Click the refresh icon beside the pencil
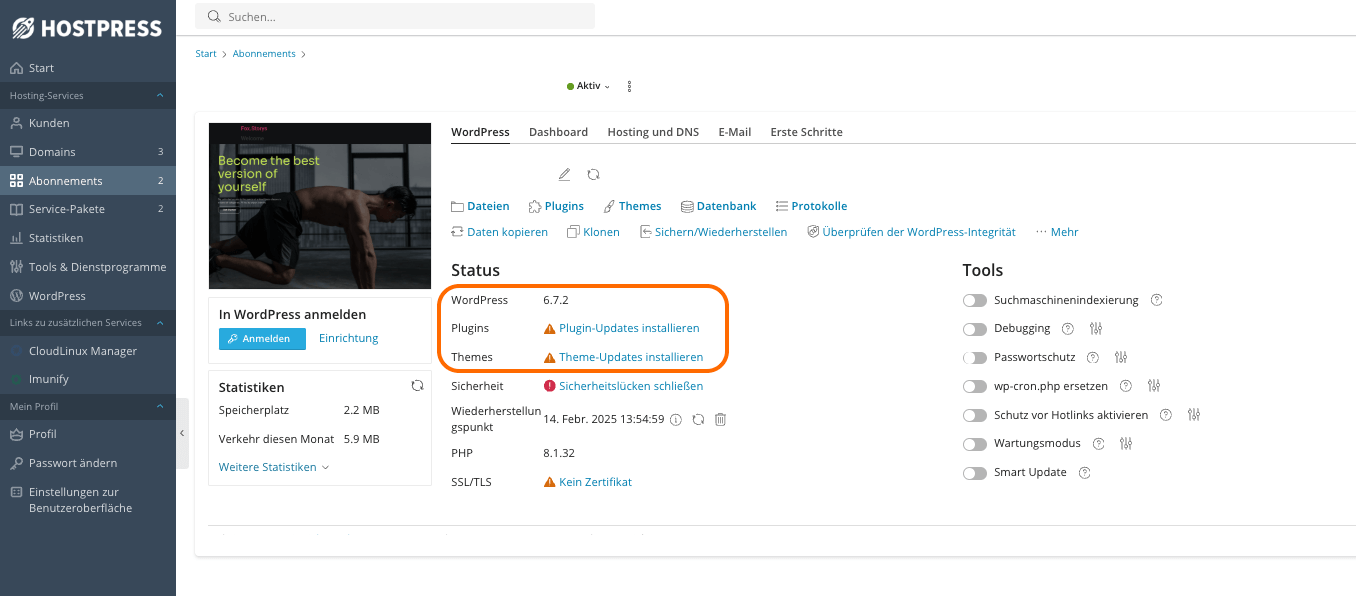The image size is (1356, 596). coord(593,174)
